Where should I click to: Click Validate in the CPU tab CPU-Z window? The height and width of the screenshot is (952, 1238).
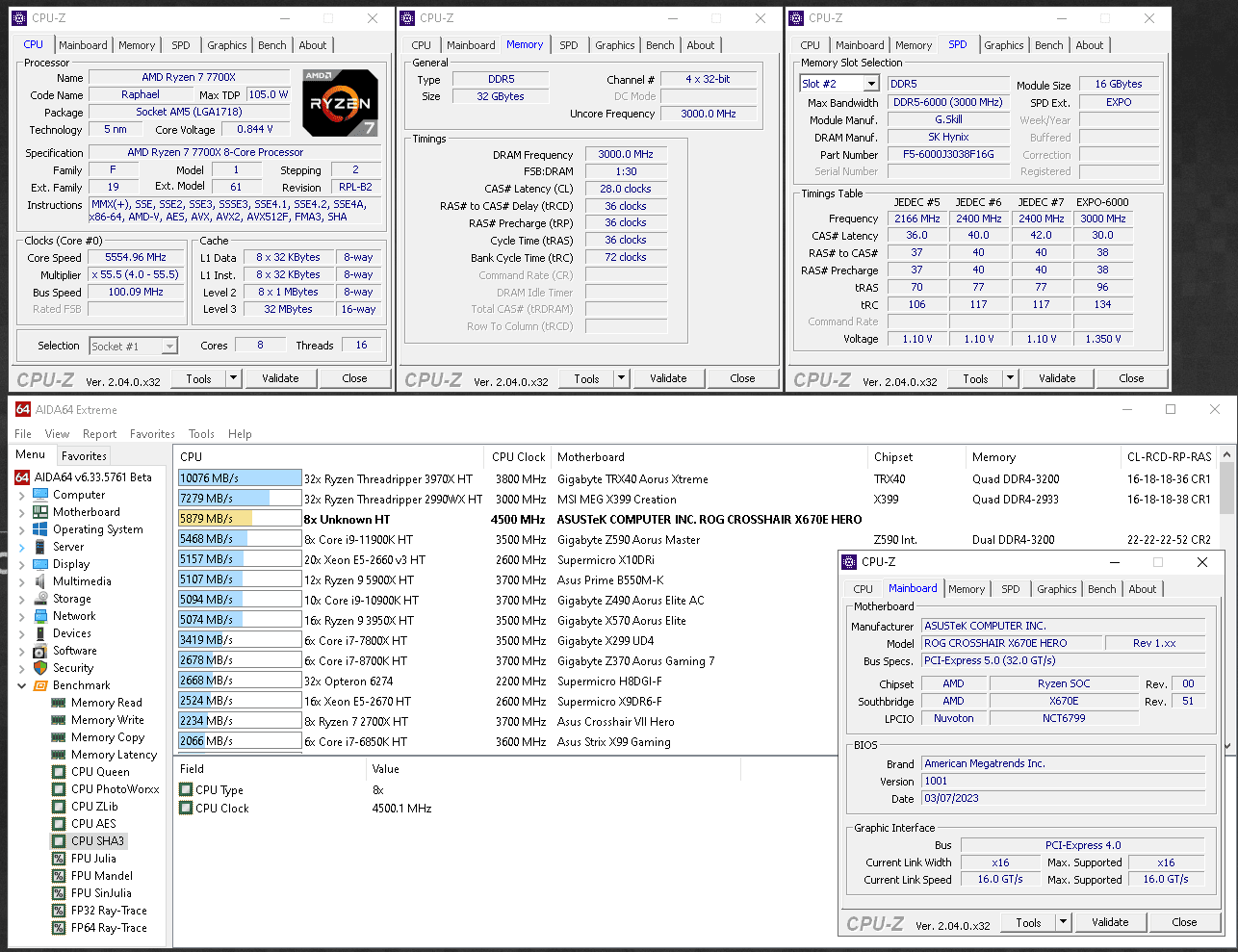[x=280, y=378]
